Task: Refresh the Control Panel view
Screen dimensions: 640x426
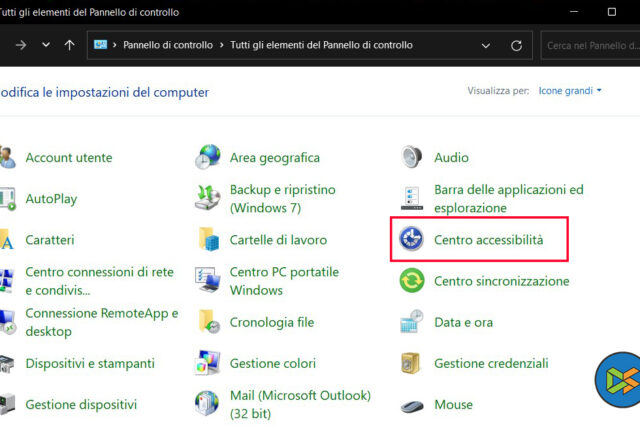Action: [x=516, y=45]
